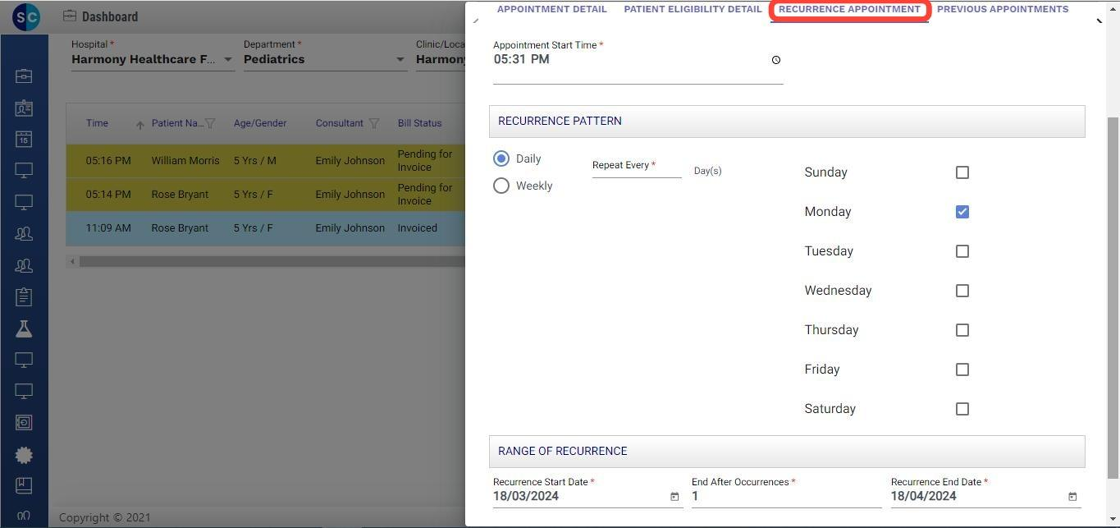
Task: Click the Appointment Start Time field
Action: [x=638, y=61]
